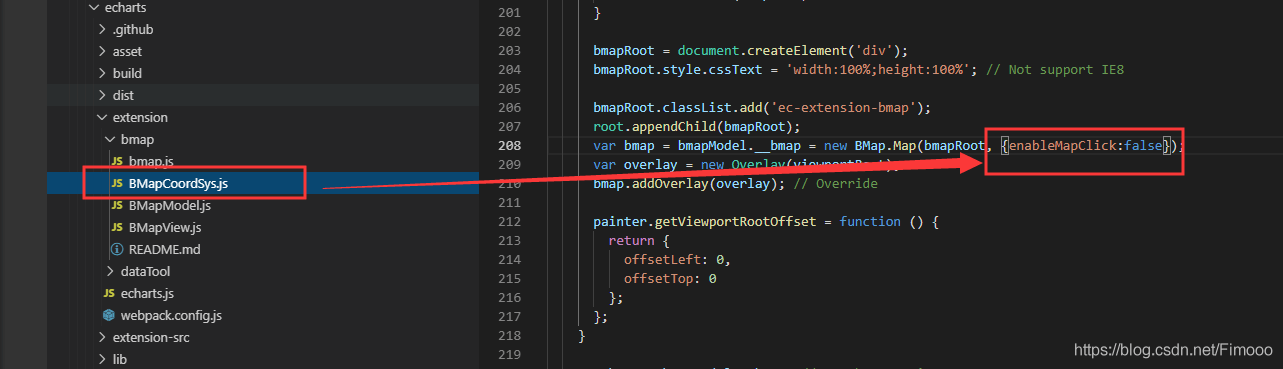Expand the dataTool folder
This screenshot has width=1283, height=369.
point(110,271)
